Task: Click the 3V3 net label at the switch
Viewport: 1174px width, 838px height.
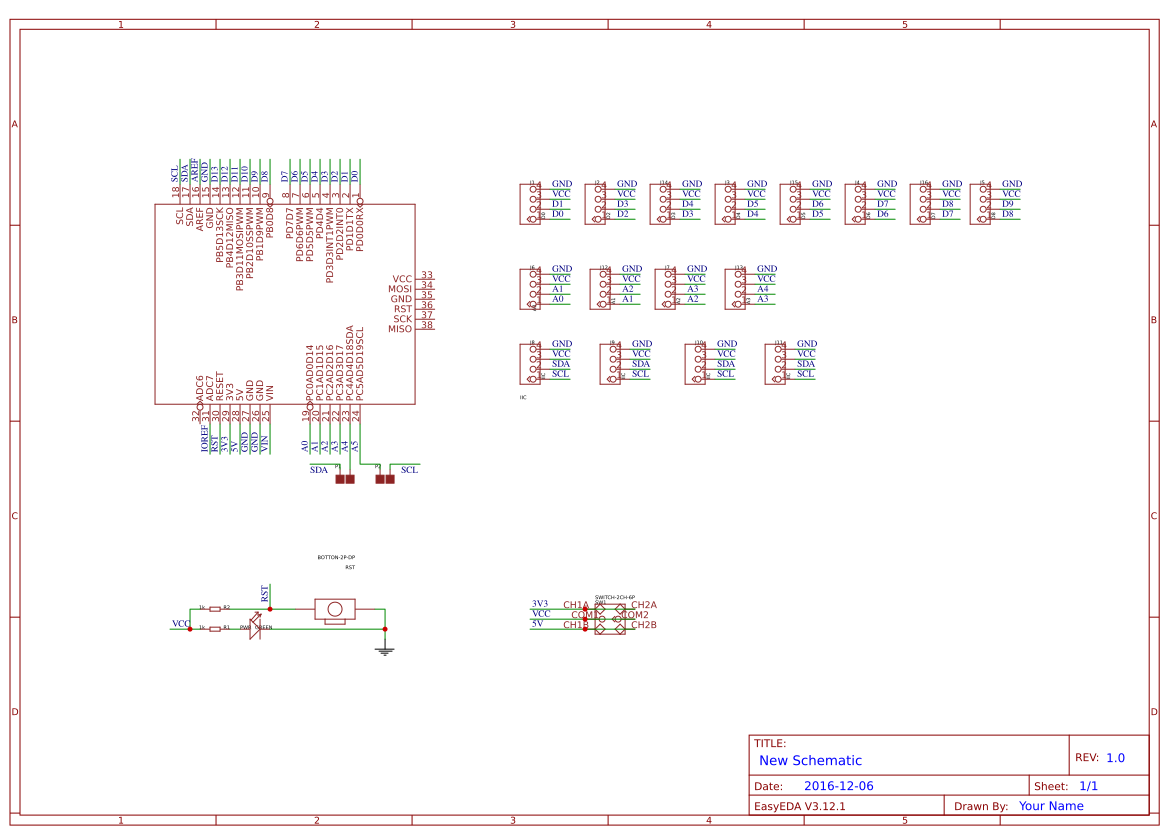Action: click(x=540, y=604)
